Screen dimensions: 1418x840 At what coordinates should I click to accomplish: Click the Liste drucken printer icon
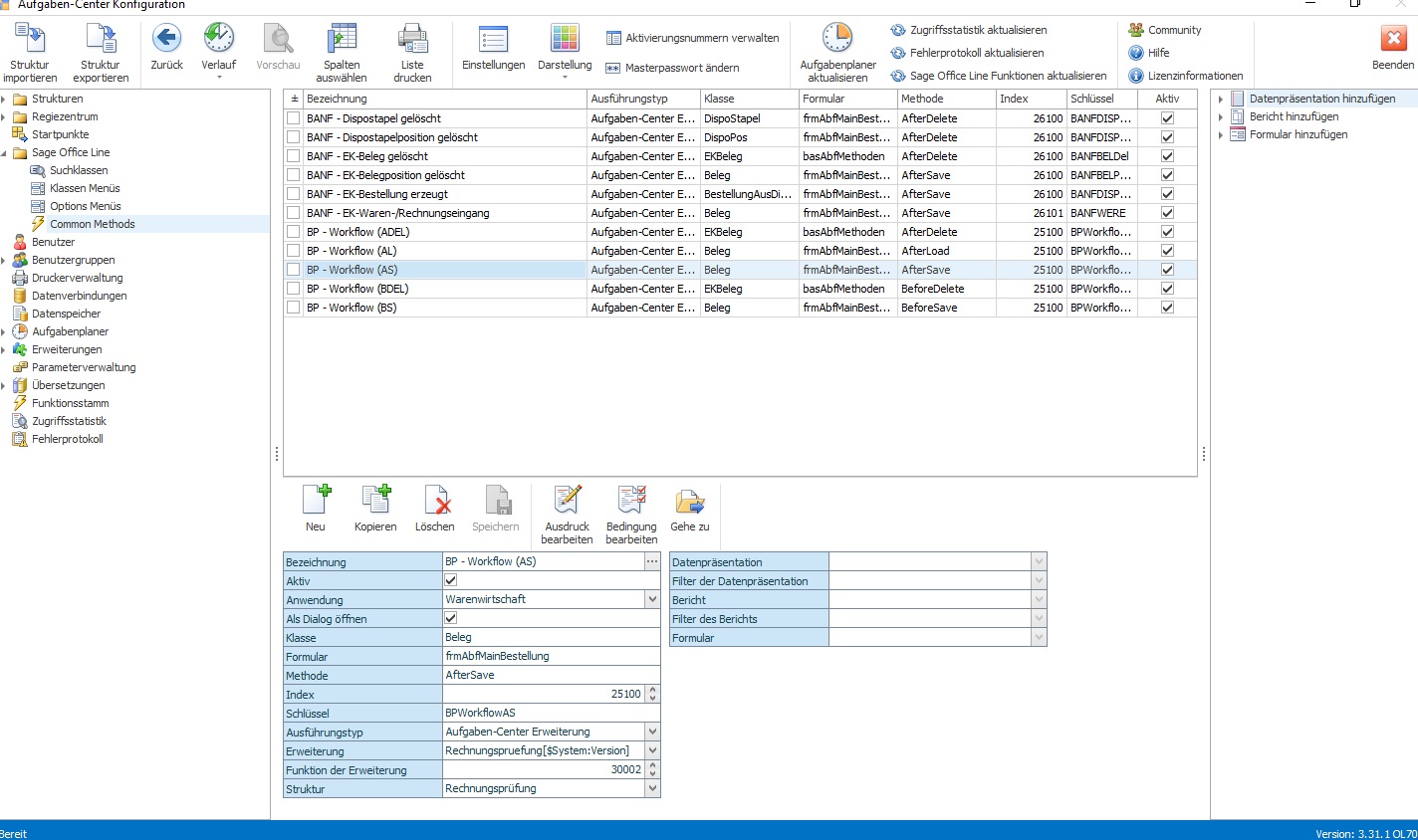point(412,39)
